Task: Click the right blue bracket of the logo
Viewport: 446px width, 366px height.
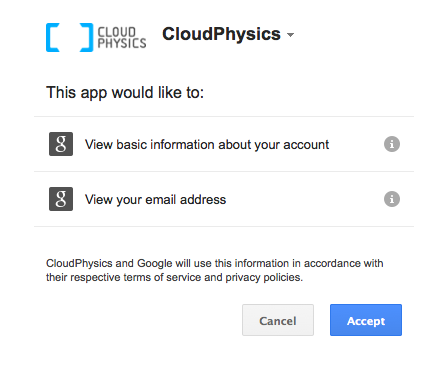Action: (86, 37)
